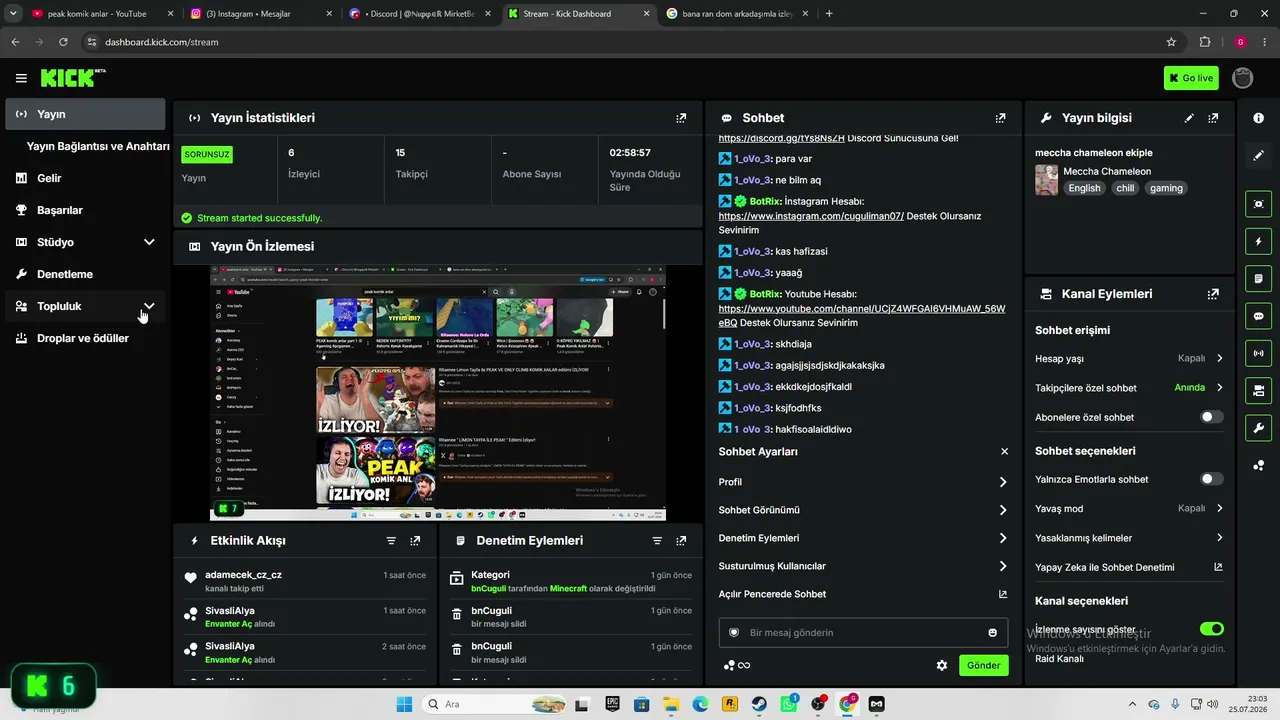Pop out the Kanal Eylemleri panel
The width and height of the screenshot is (1280, 720).
(x=1213, y=294)
